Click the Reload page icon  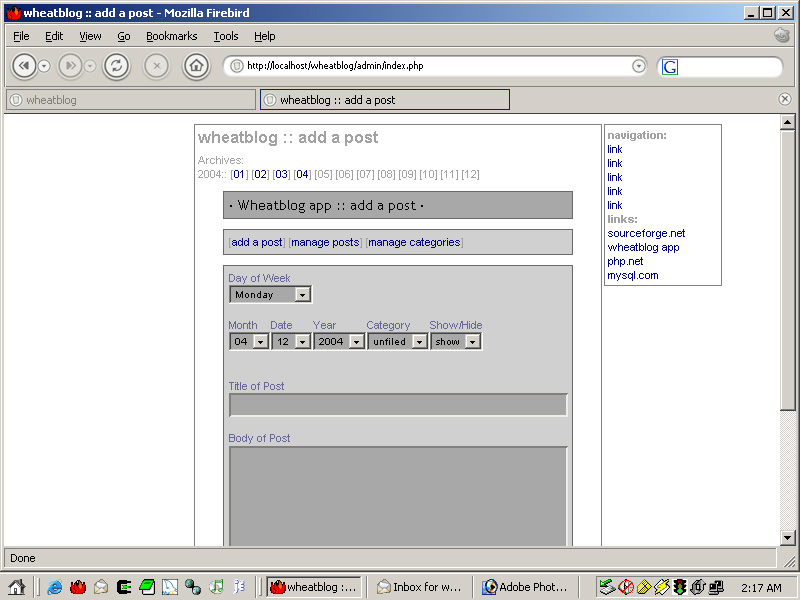click(x=117, y=66)
